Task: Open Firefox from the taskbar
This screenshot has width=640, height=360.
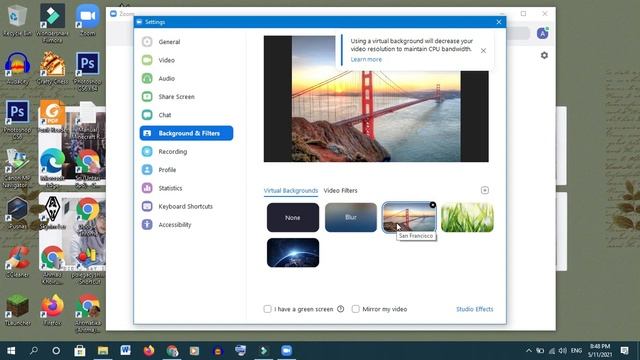Action: click(149, 351)
